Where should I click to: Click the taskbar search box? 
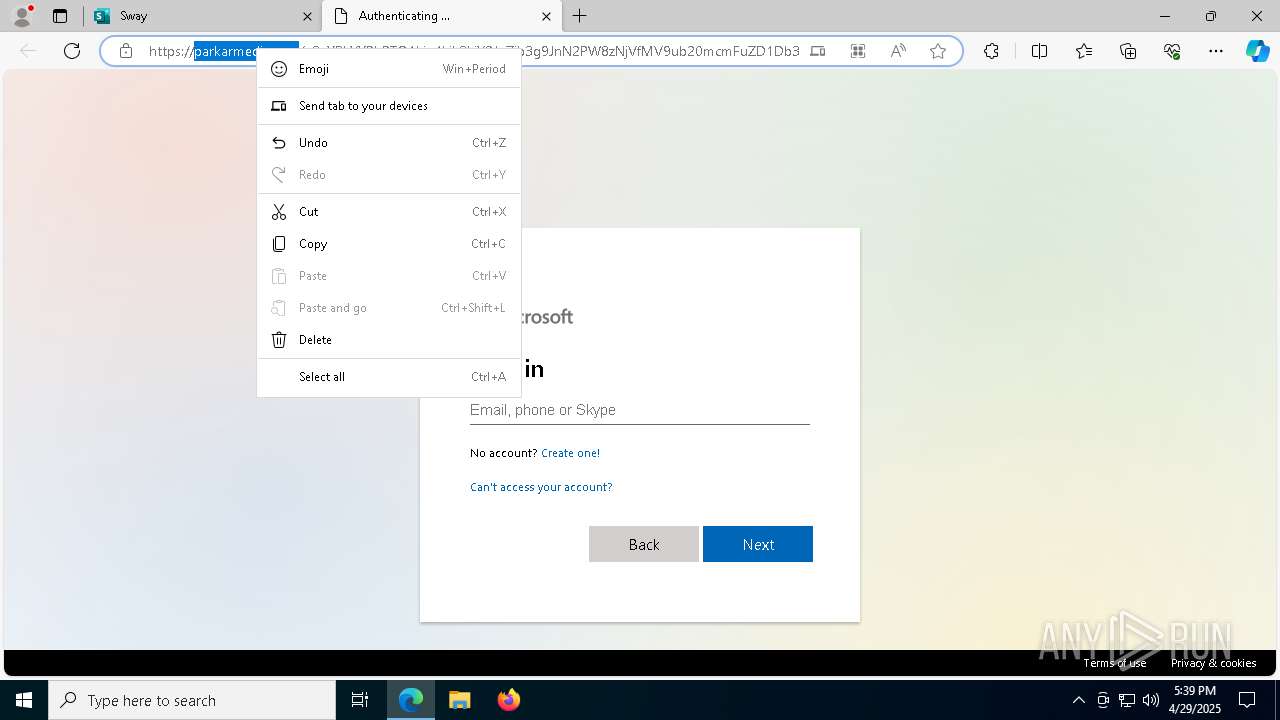tap(192, 700)
